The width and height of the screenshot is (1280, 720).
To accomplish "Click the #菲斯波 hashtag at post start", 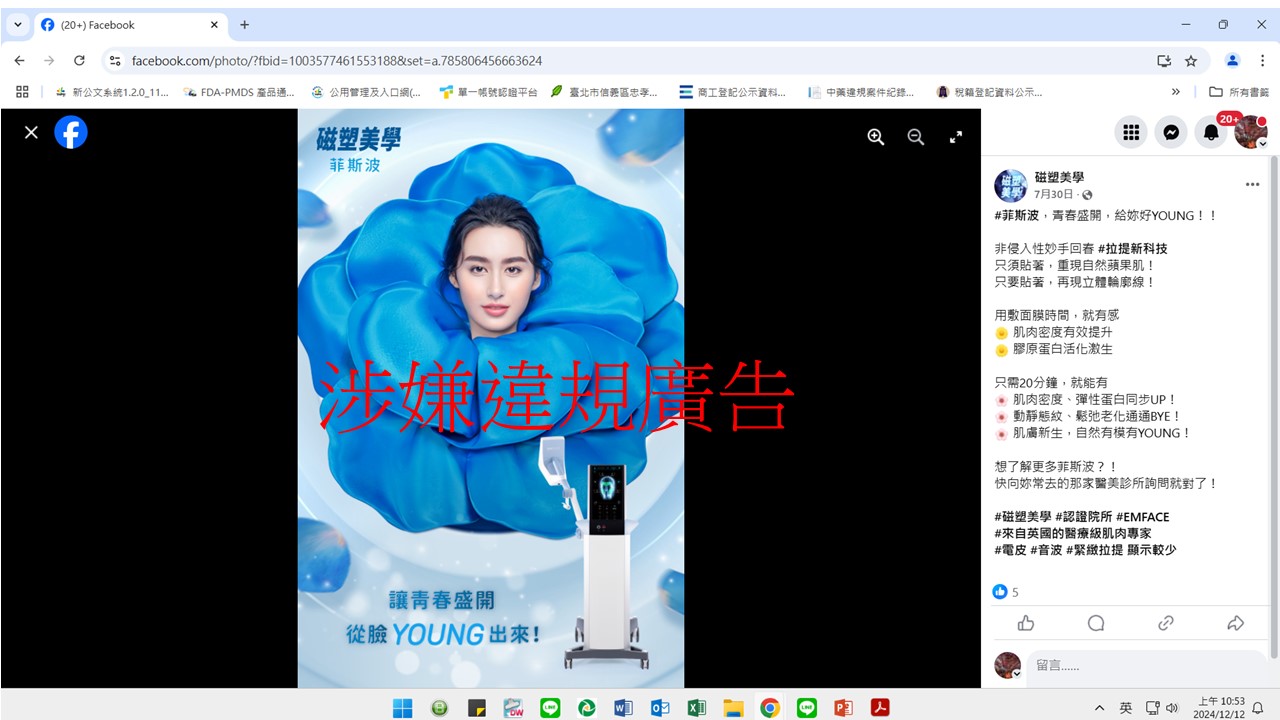I will click(1017, 215).
